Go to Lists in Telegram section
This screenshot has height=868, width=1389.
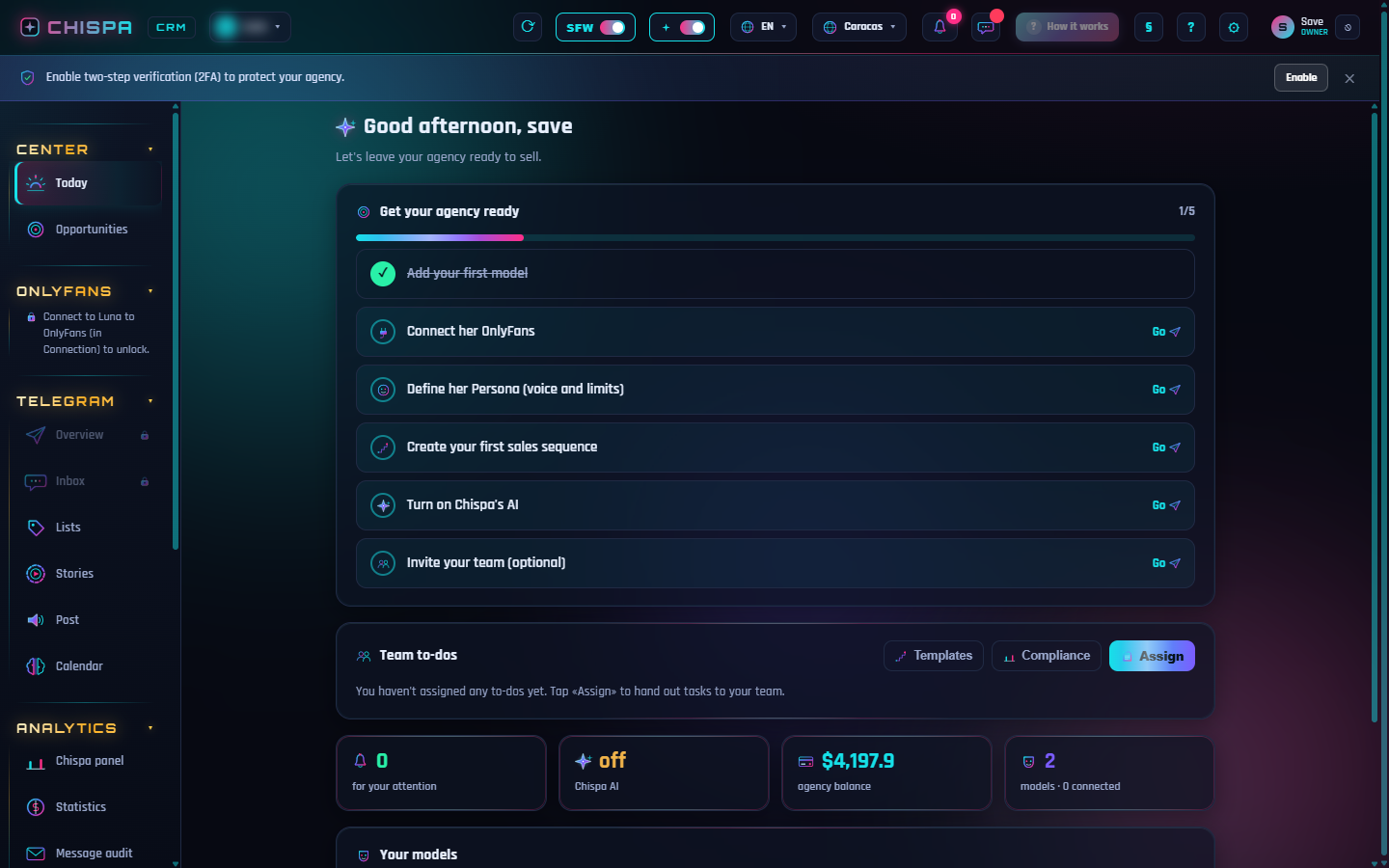[89, 528]
